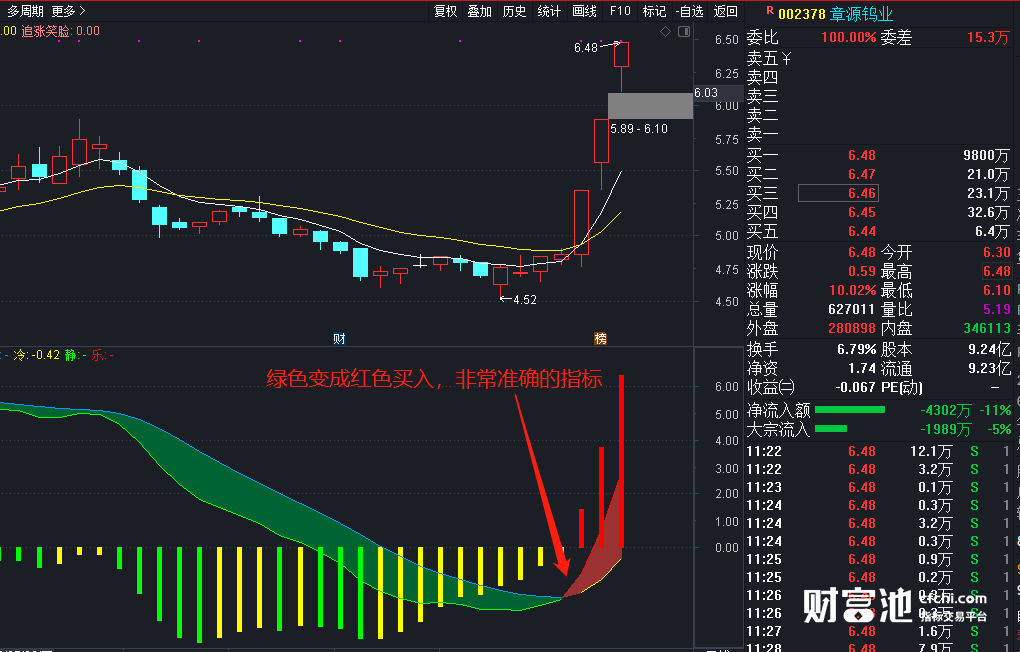Click the 卖五 ask row label
Screen dimensions: 1020x652
[762, 59]
